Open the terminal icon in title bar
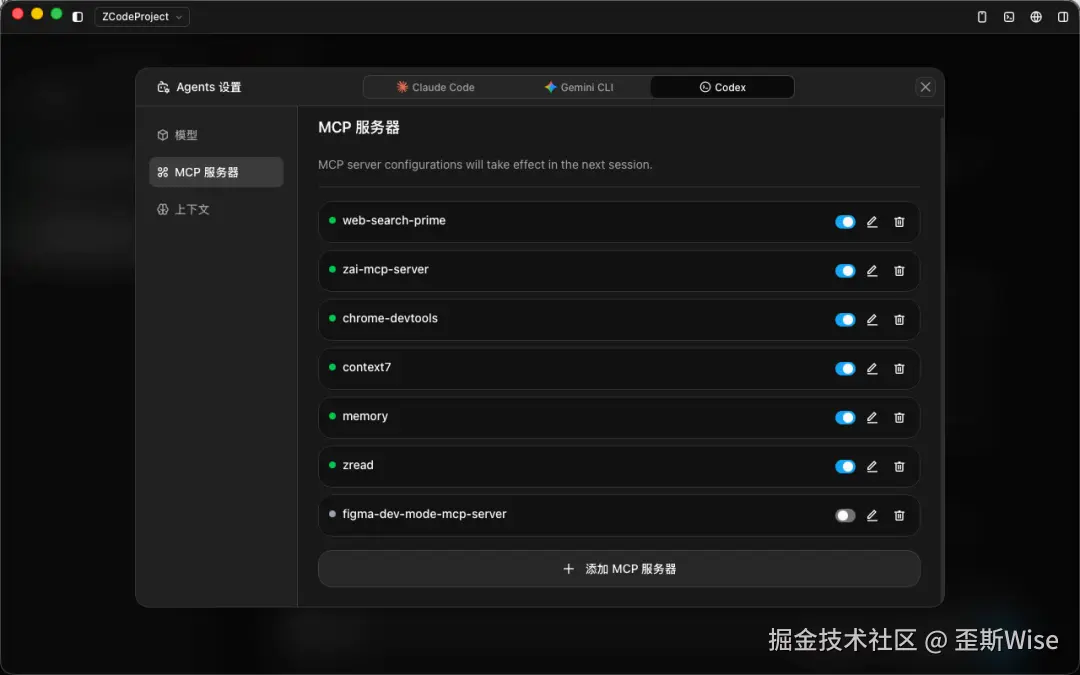The width and height of the screenshot is (1080, 675). point(1009,17)
